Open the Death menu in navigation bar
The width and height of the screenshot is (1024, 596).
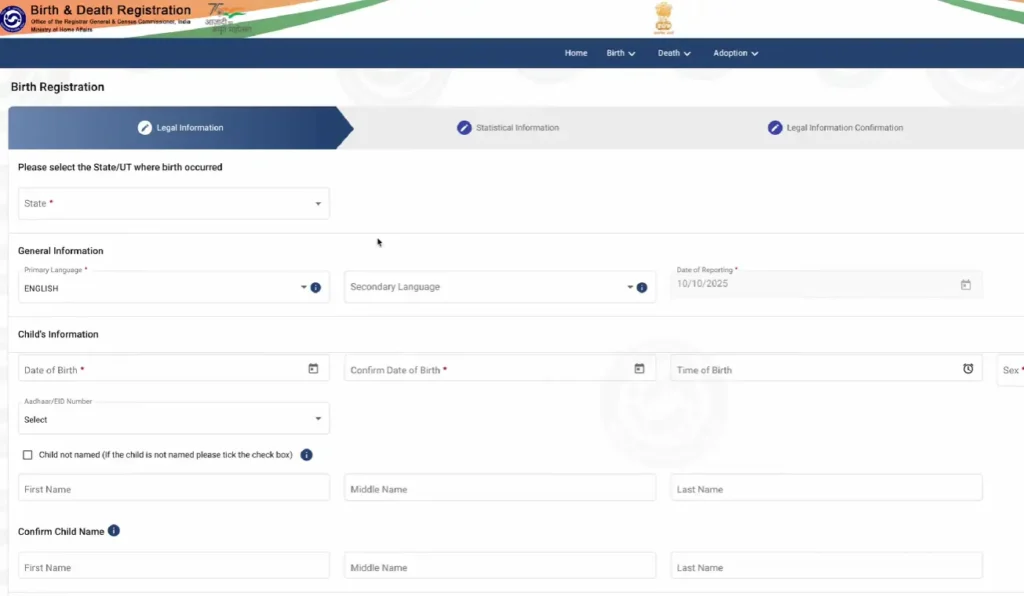674,53
